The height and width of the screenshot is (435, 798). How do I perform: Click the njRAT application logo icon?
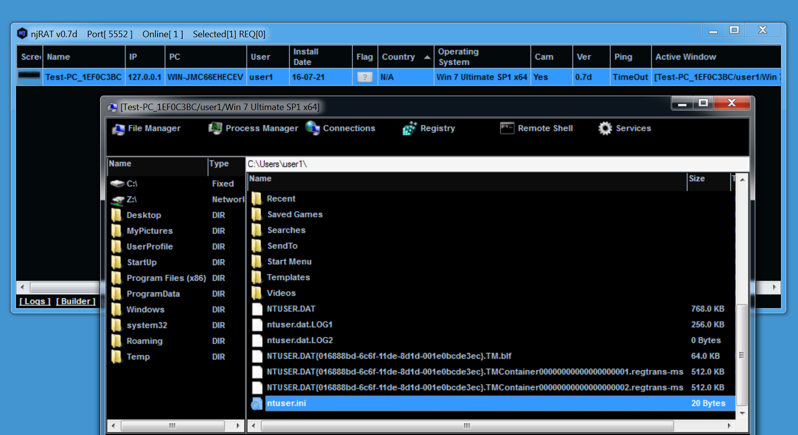[22, 34]
